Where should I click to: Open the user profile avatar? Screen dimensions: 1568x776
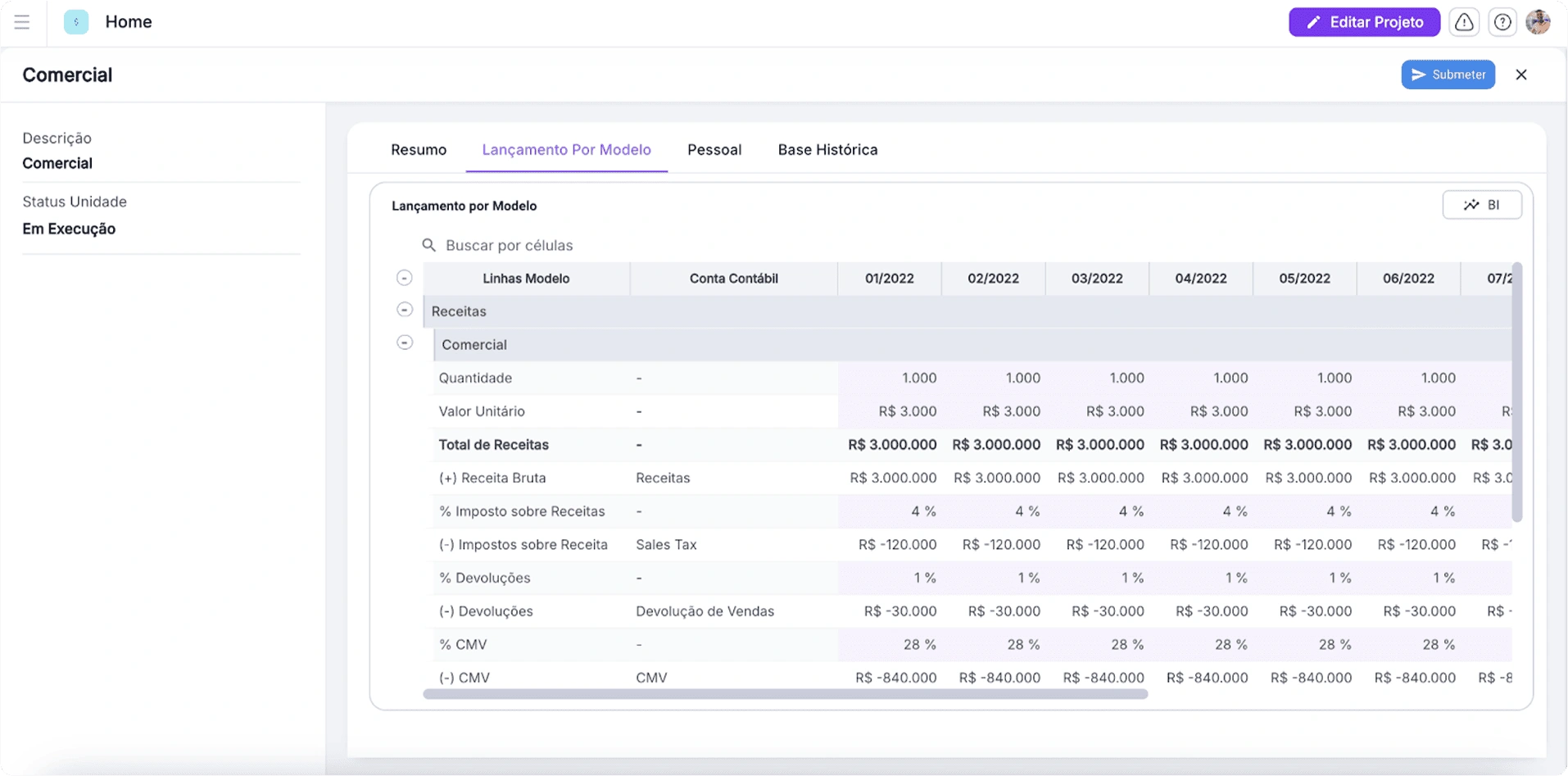tap(1538, 22)
